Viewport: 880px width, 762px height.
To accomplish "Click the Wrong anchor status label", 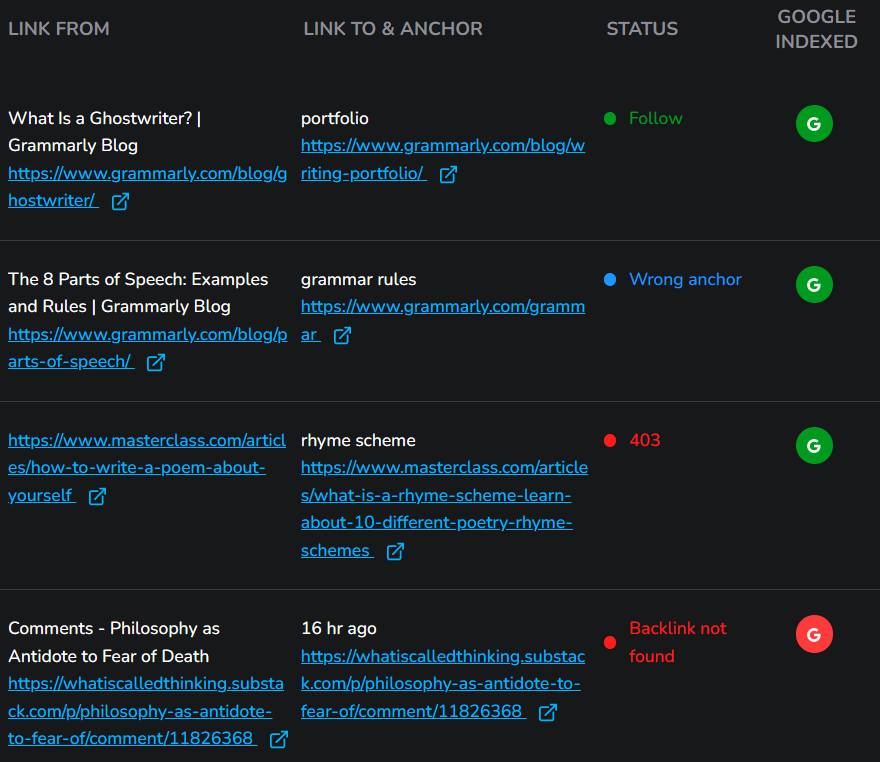I will click(x=685, y=279).
